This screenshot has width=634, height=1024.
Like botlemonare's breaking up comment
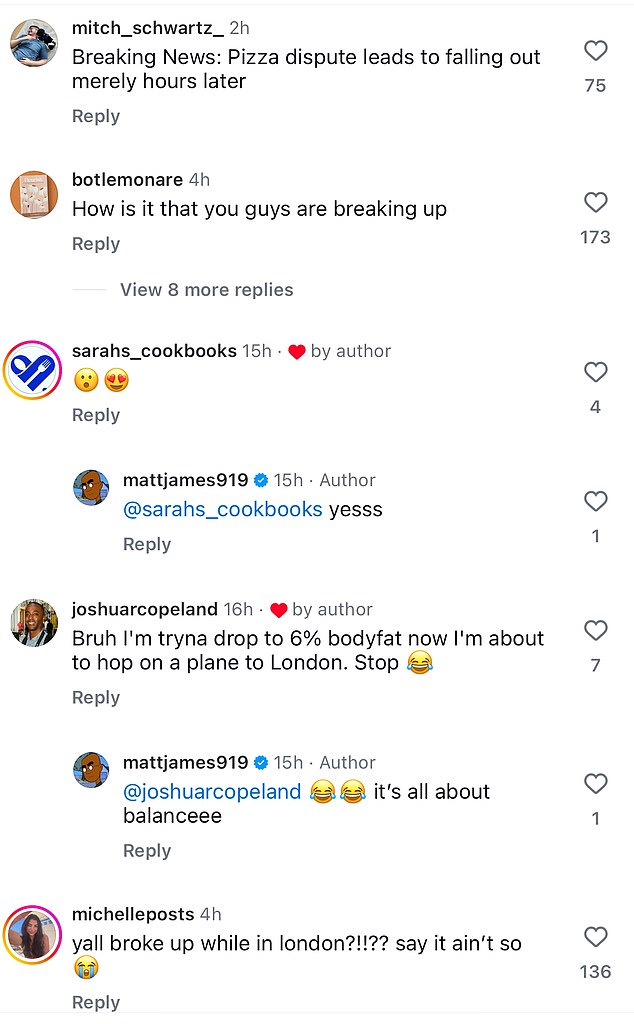coord(595,202)
